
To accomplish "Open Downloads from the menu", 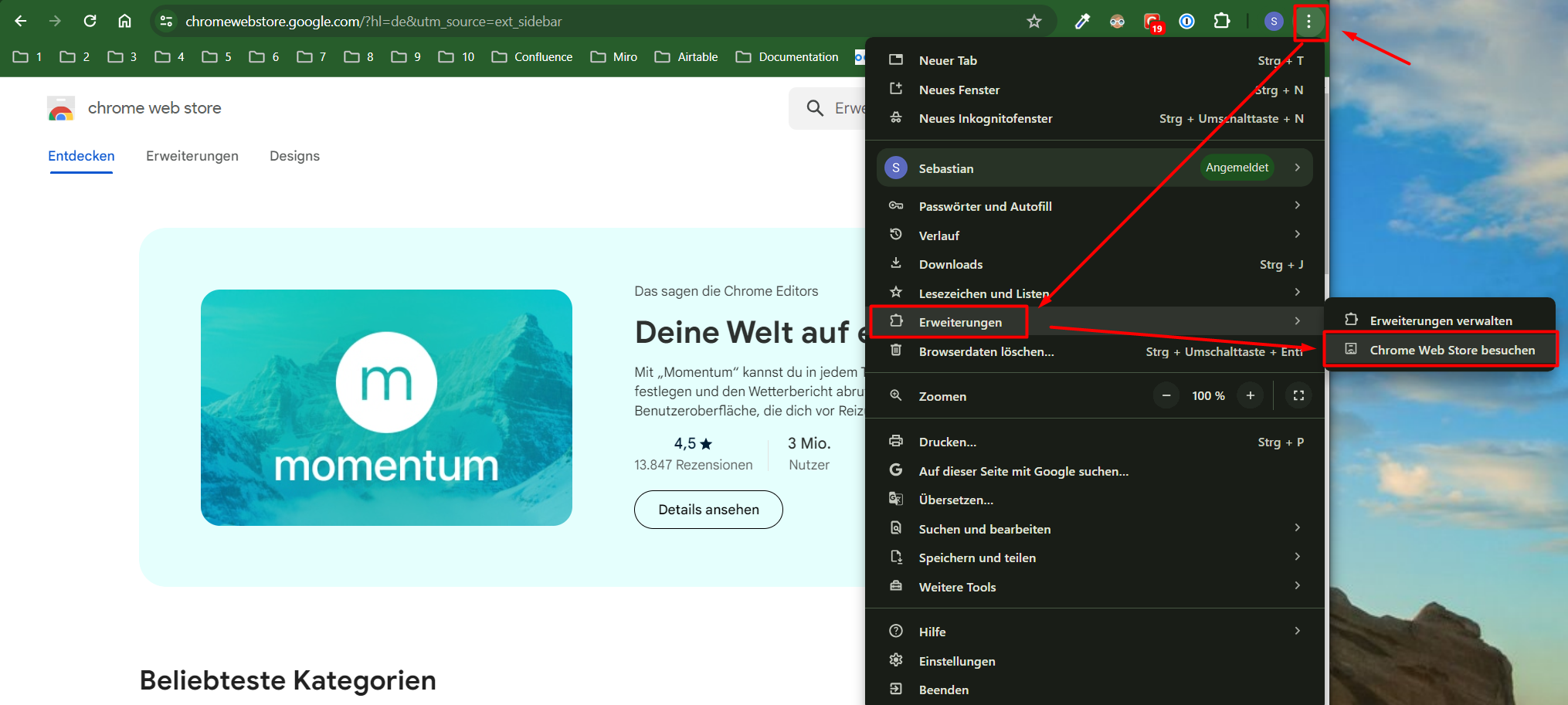I will coord(1095,264).
